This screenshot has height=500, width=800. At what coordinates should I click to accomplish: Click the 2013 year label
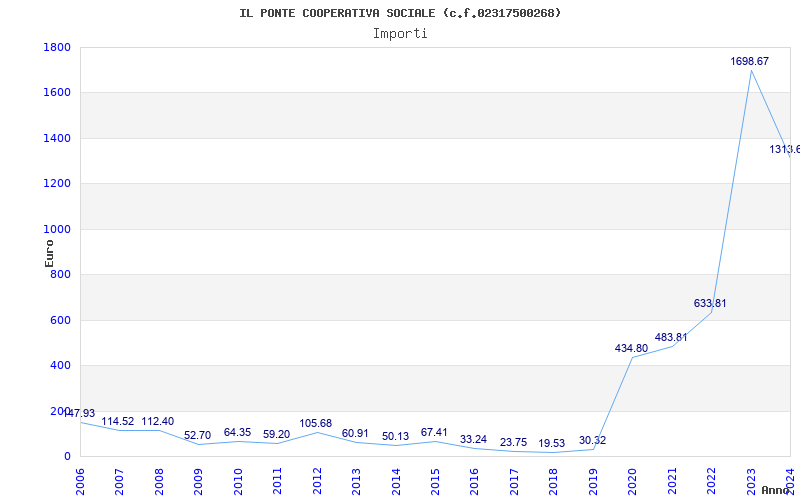356,481
